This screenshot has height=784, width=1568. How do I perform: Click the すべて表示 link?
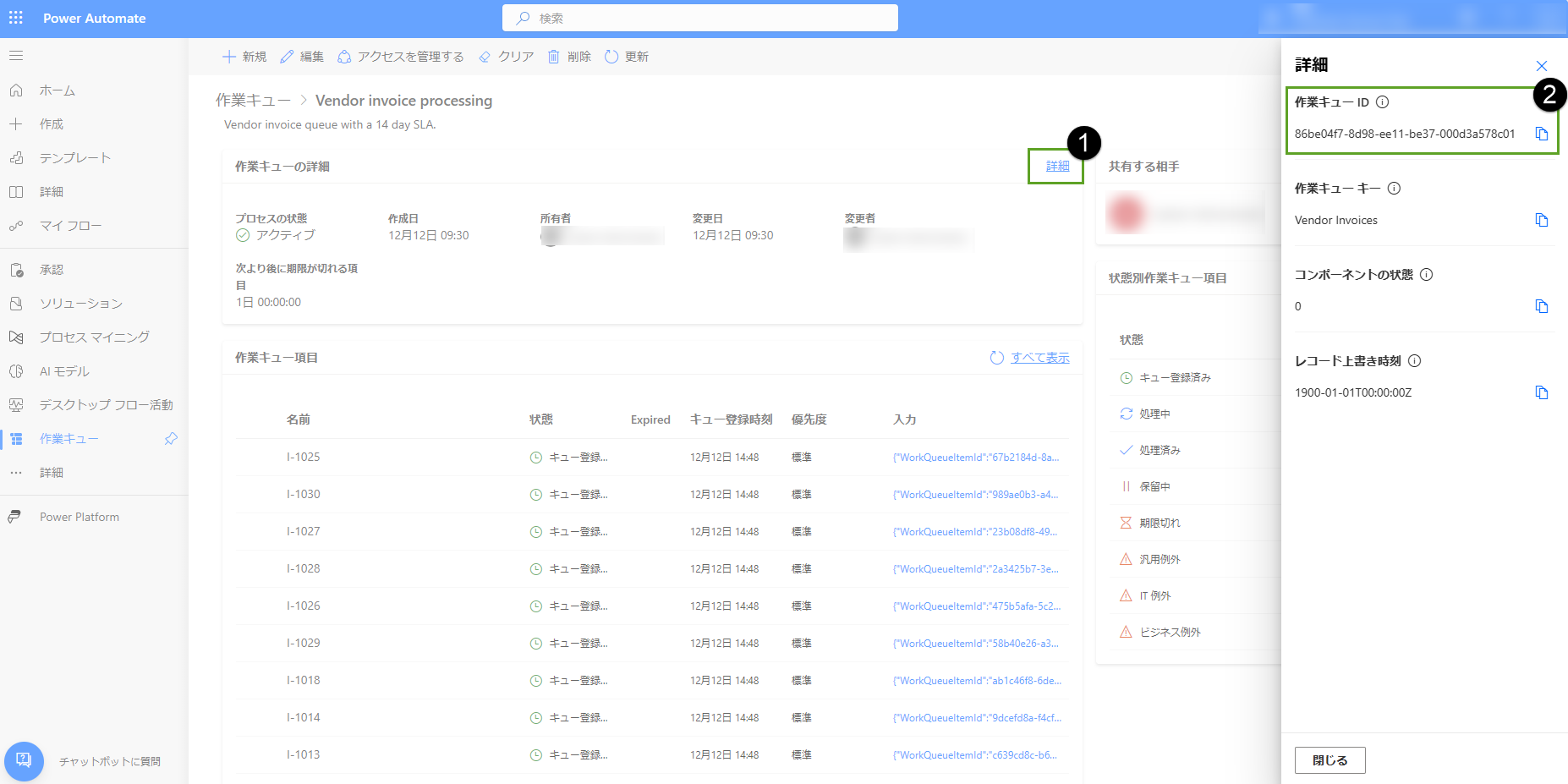pyautogui.click(x=1040, y=358)
